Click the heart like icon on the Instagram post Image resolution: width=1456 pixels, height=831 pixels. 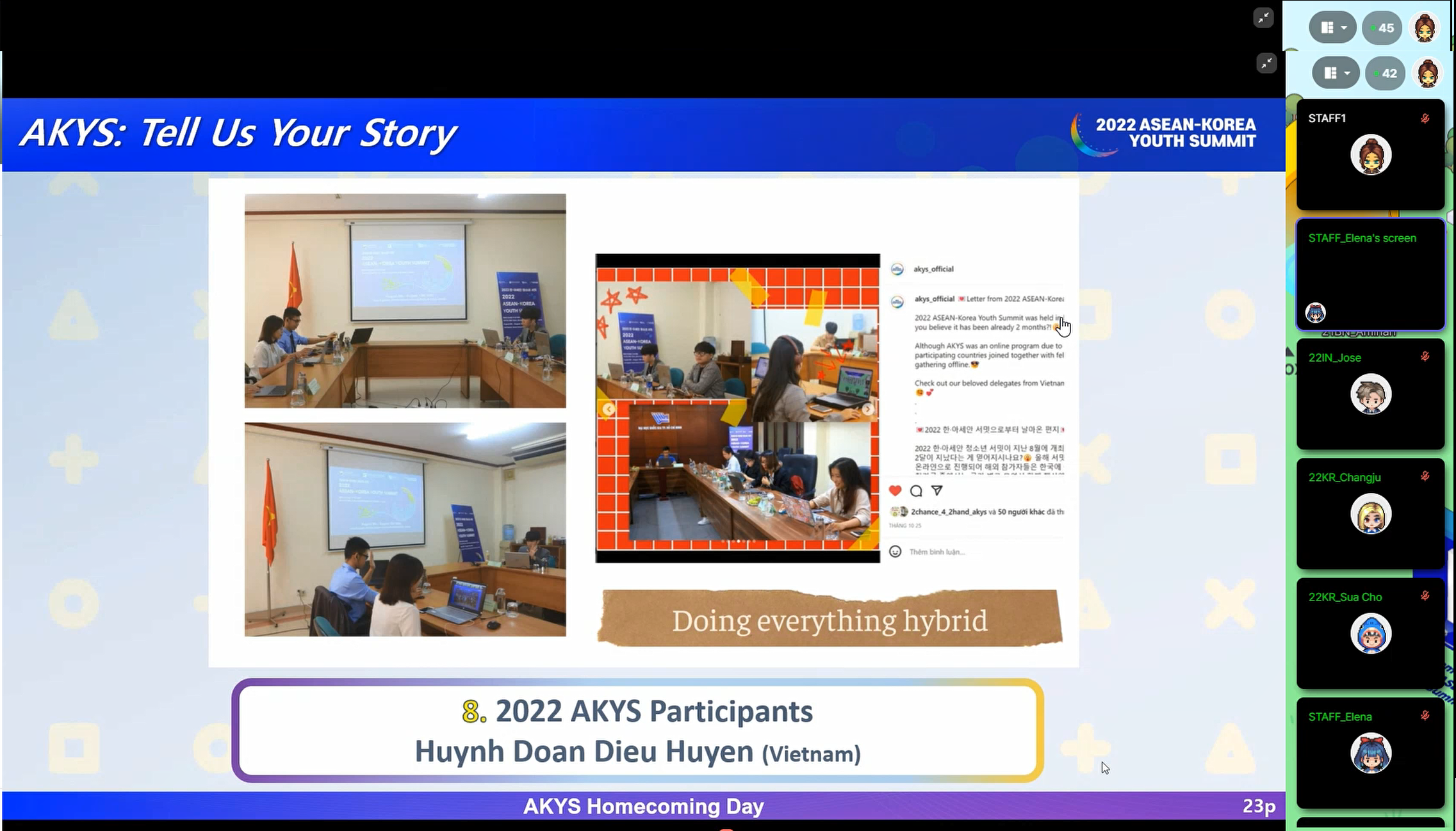click(x=895, y=491)
